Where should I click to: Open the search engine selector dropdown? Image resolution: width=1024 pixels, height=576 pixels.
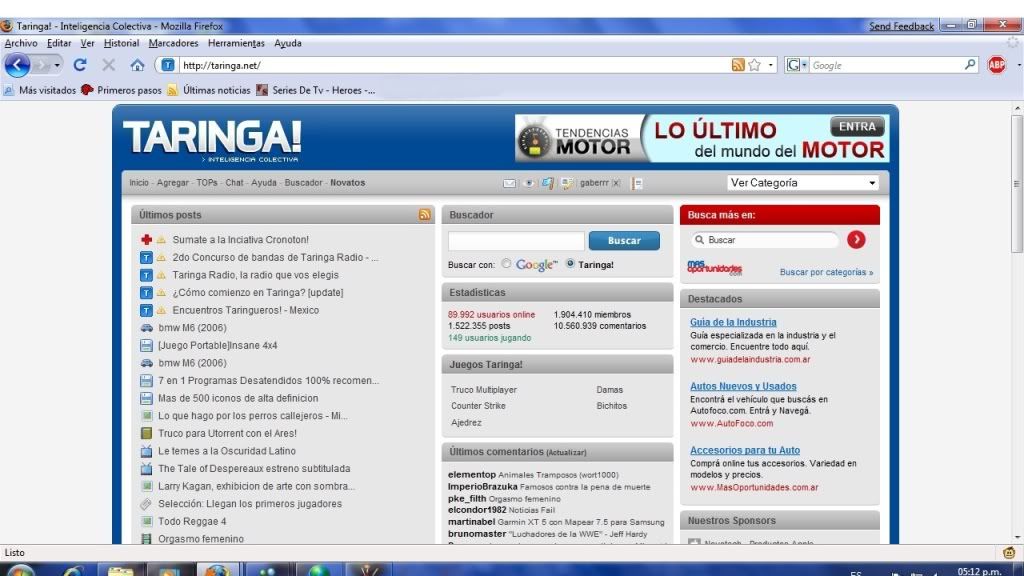point(797,65)
